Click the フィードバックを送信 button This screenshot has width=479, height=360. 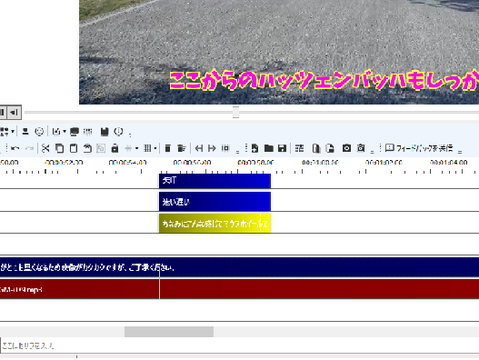pos(419,148)
